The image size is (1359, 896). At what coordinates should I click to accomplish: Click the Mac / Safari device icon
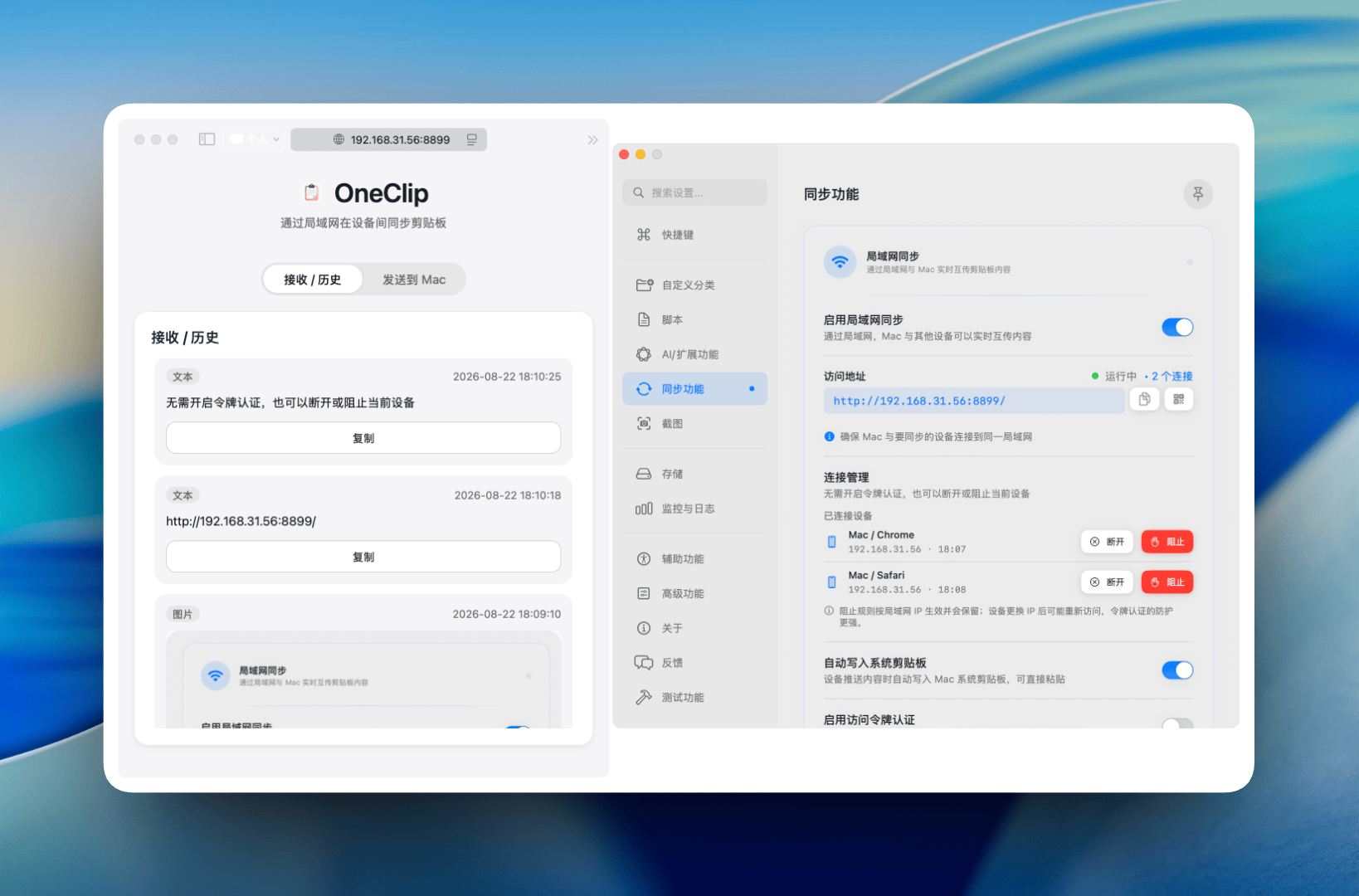(x=832, y=582)
